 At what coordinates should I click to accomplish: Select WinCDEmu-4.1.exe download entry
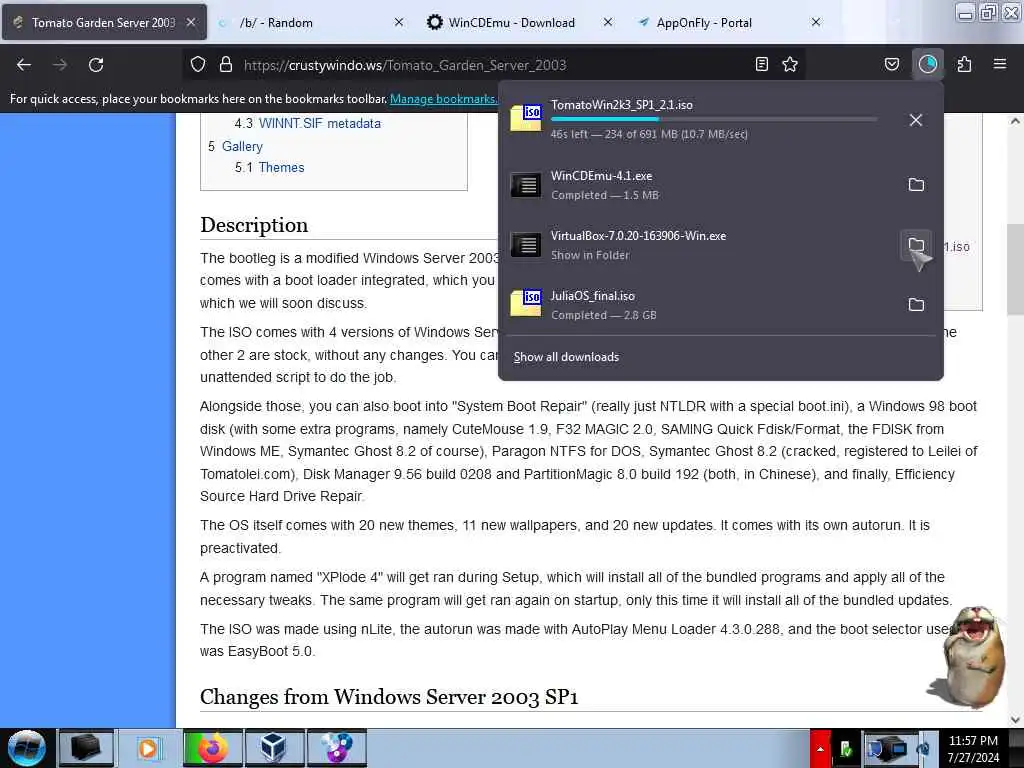[x=699, y=185]
